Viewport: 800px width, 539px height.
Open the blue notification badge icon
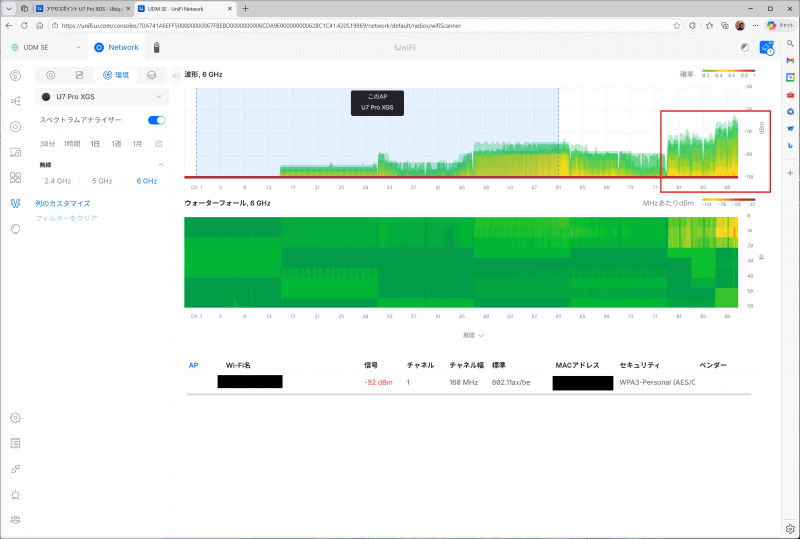(x=766, y=47)
